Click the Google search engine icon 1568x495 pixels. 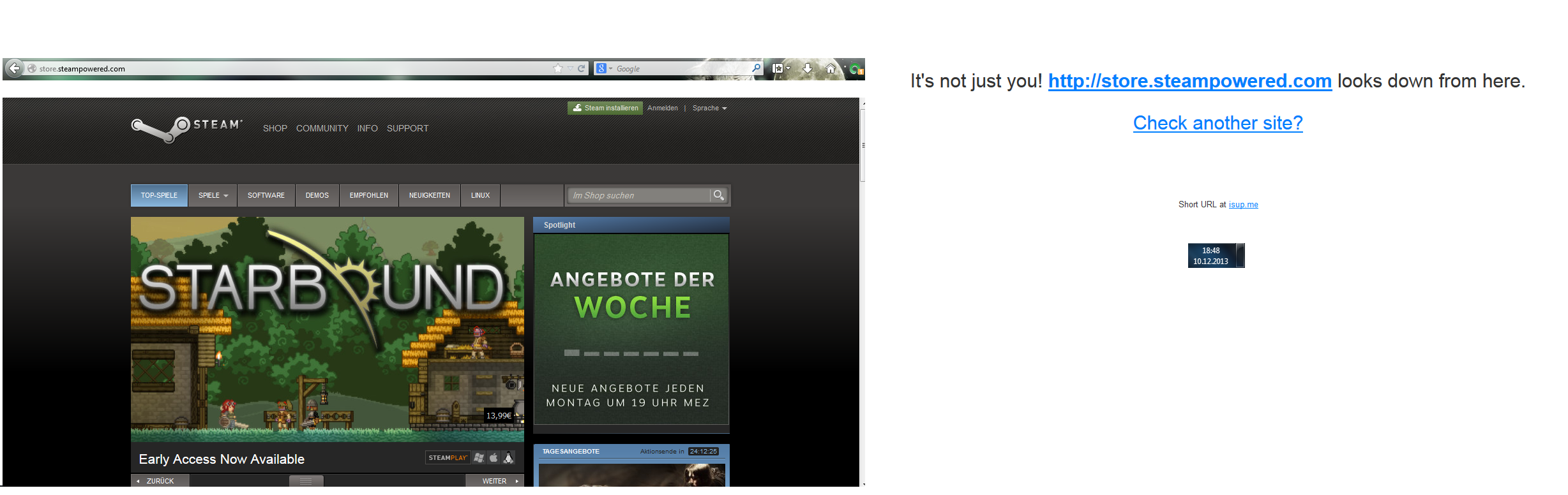601,68
